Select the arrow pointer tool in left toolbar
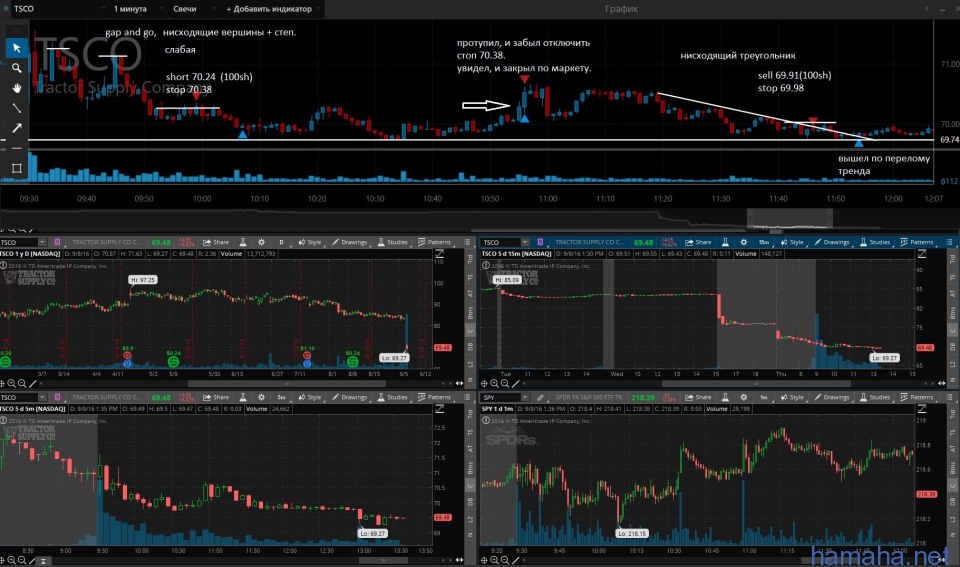Image resolution: width=960 pixels, height=567 pixels. point(17,48)
